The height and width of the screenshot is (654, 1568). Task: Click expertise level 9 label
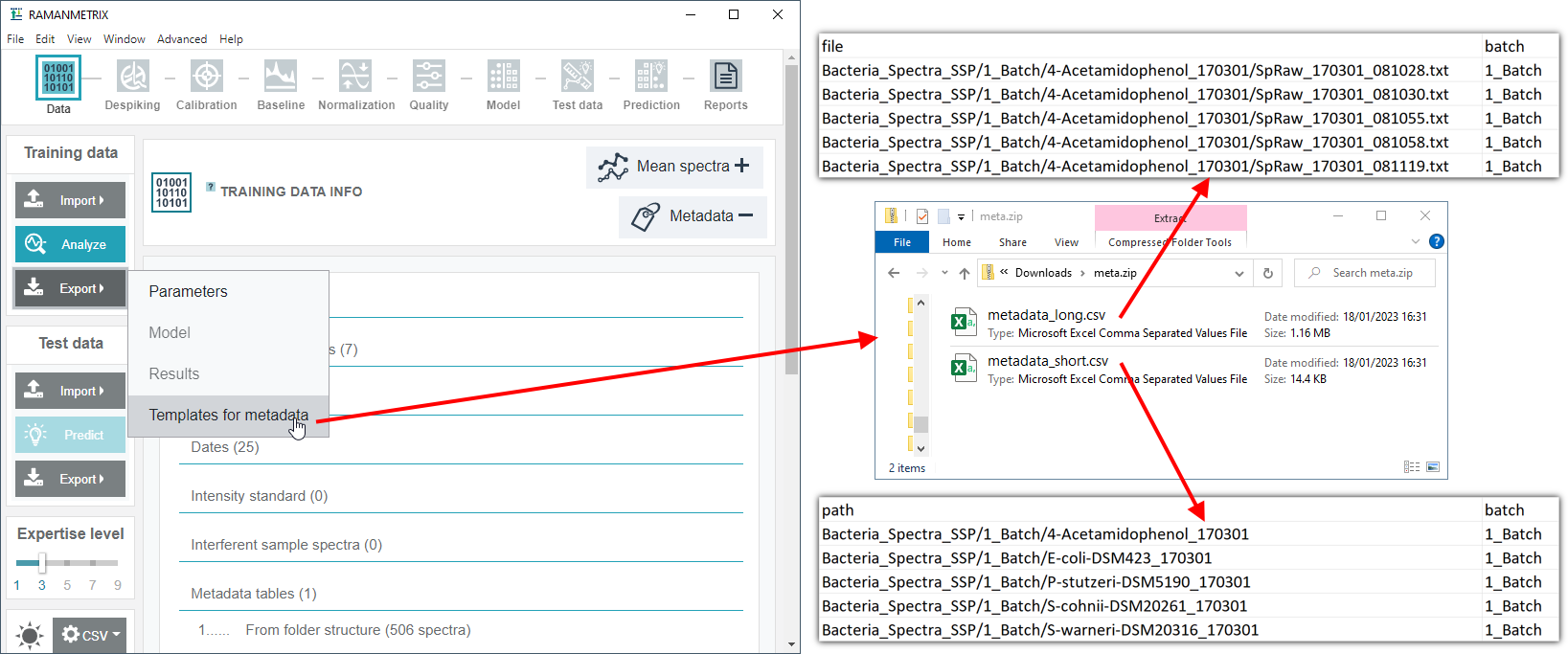click(x=118, y=585)
